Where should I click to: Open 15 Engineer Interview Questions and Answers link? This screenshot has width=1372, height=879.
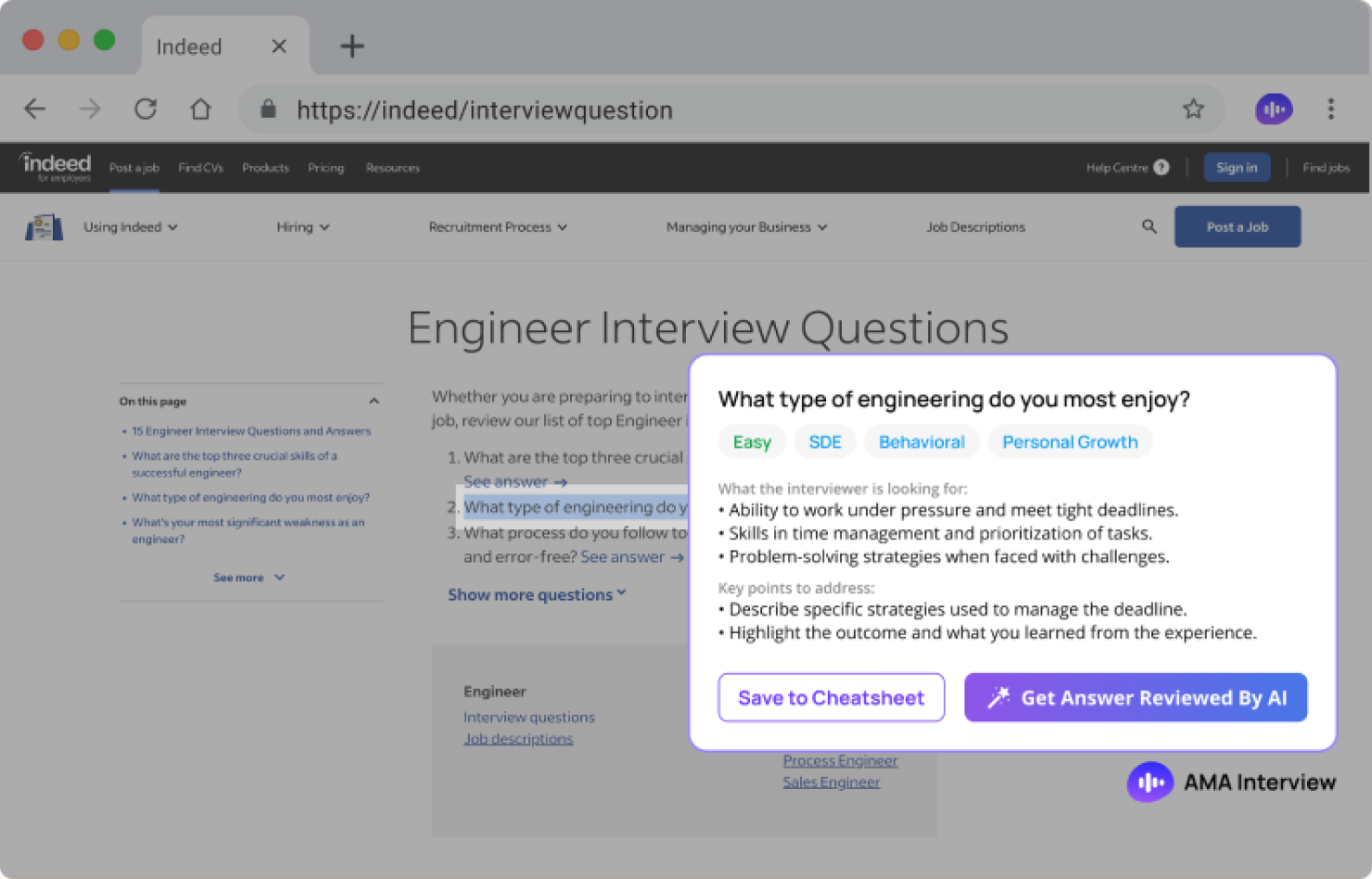[251, 431]
